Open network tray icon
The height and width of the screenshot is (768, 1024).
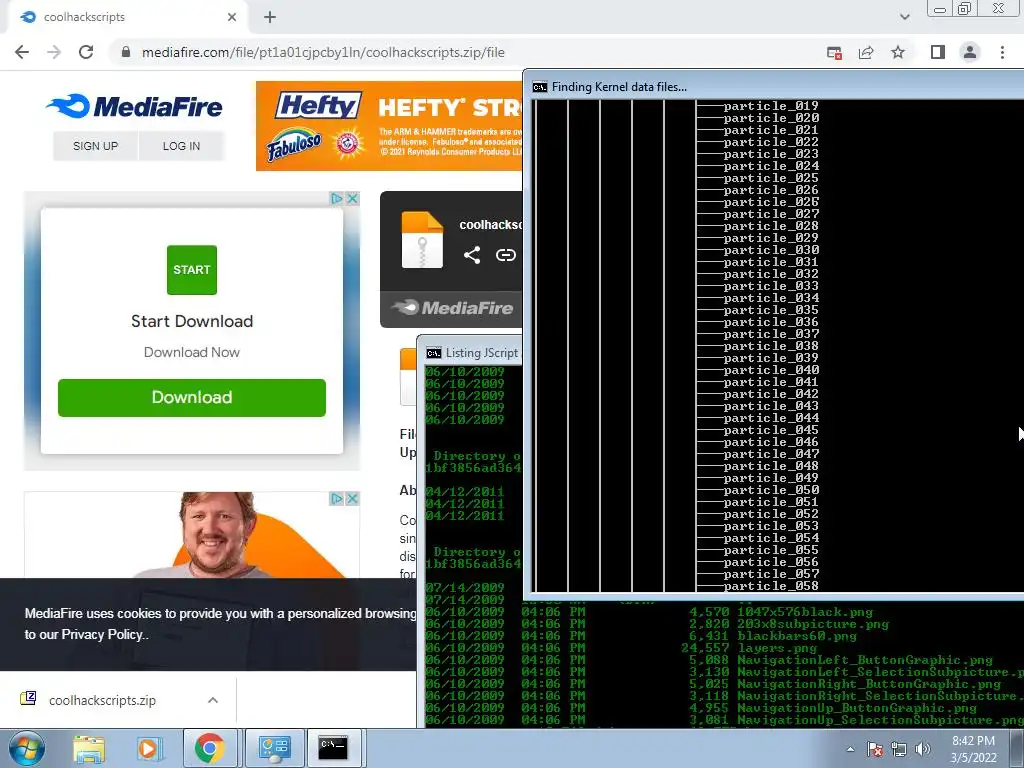coord(899,749)
